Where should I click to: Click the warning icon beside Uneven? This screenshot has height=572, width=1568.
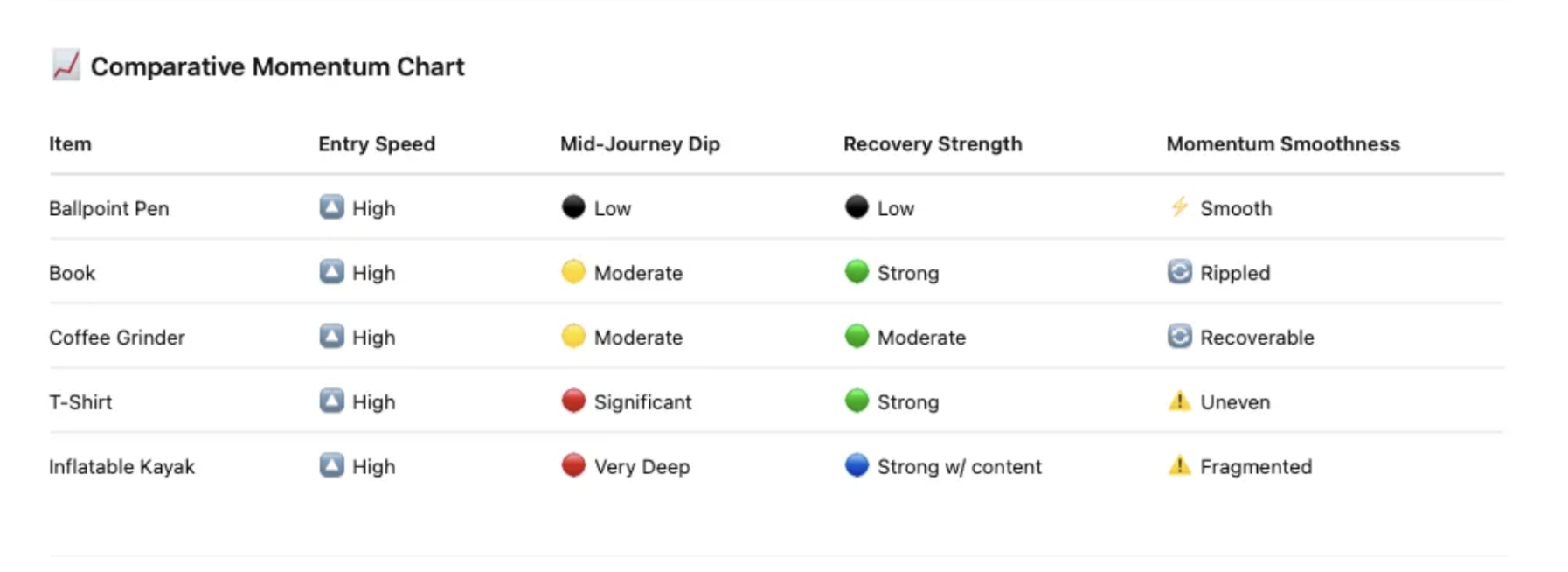1179,401
